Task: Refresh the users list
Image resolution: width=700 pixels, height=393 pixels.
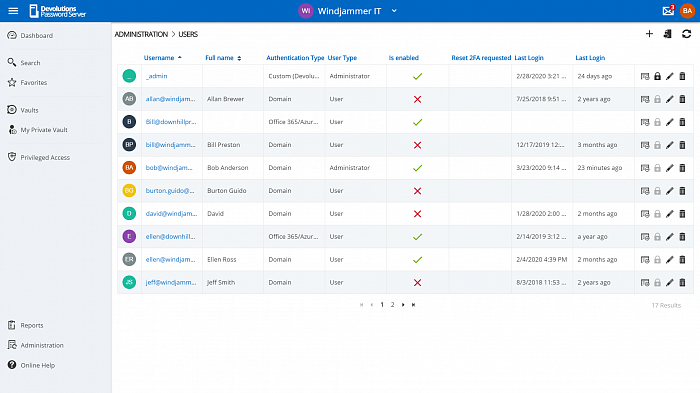Action: pos(686,34)
